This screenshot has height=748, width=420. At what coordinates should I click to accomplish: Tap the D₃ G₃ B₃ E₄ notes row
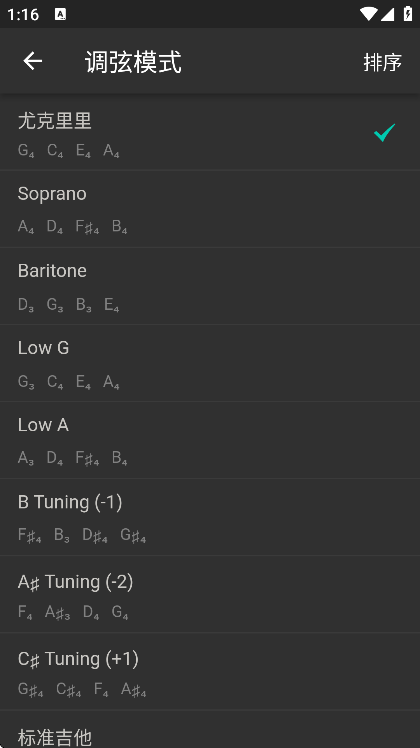(x=68, y=304)
